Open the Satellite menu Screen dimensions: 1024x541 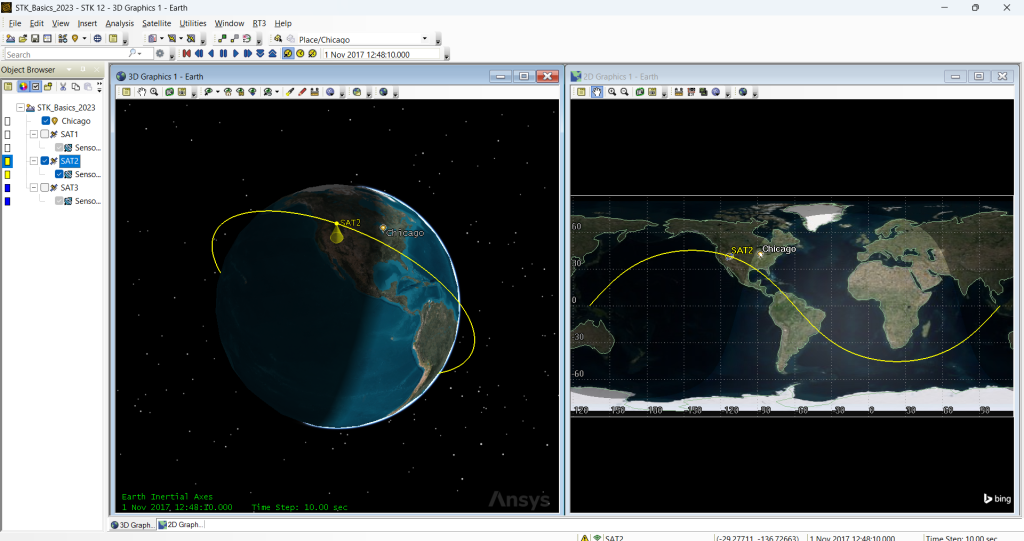coord(156,23)
